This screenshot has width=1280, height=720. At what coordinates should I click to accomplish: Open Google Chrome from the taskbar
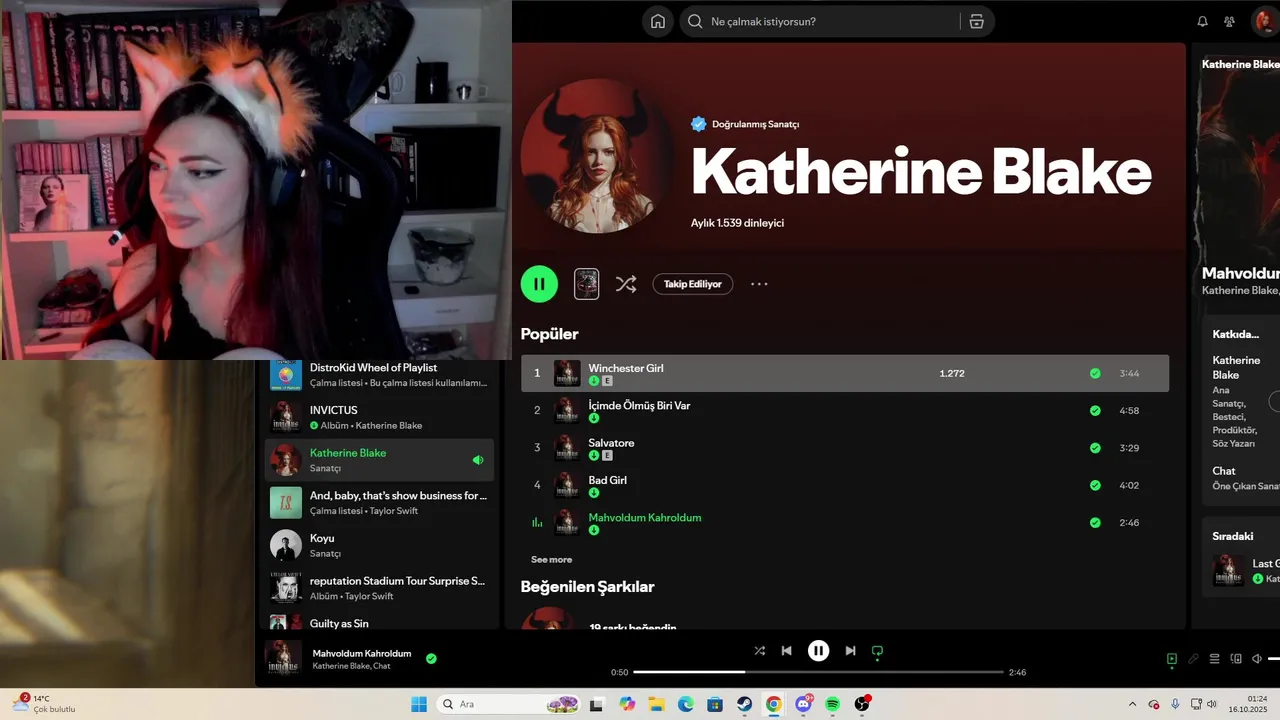pyautogui.click(x=774, y=704)
